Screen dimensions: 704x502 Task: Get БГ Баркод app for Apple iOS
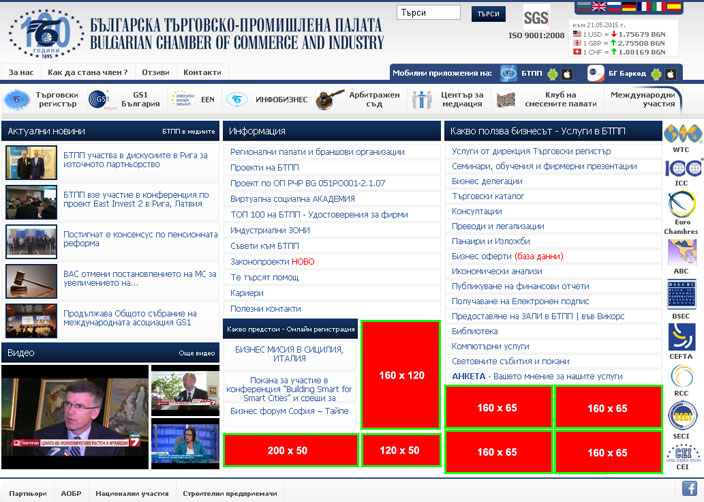tap(671, 74)
